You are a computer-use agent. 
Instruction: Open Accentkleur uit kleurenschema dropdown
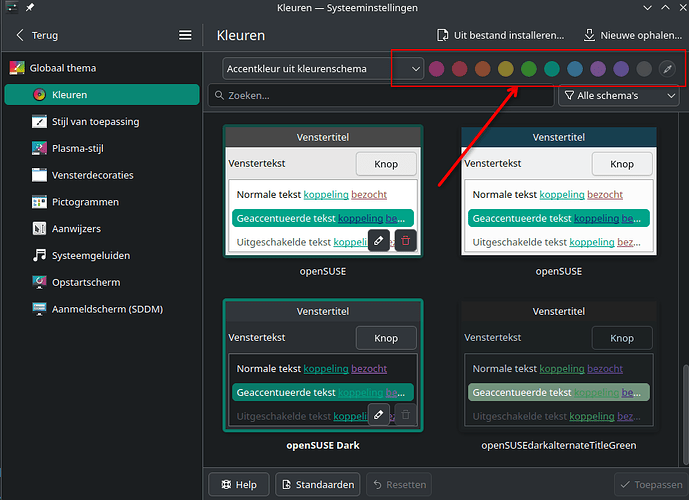(x=323, y=69)
